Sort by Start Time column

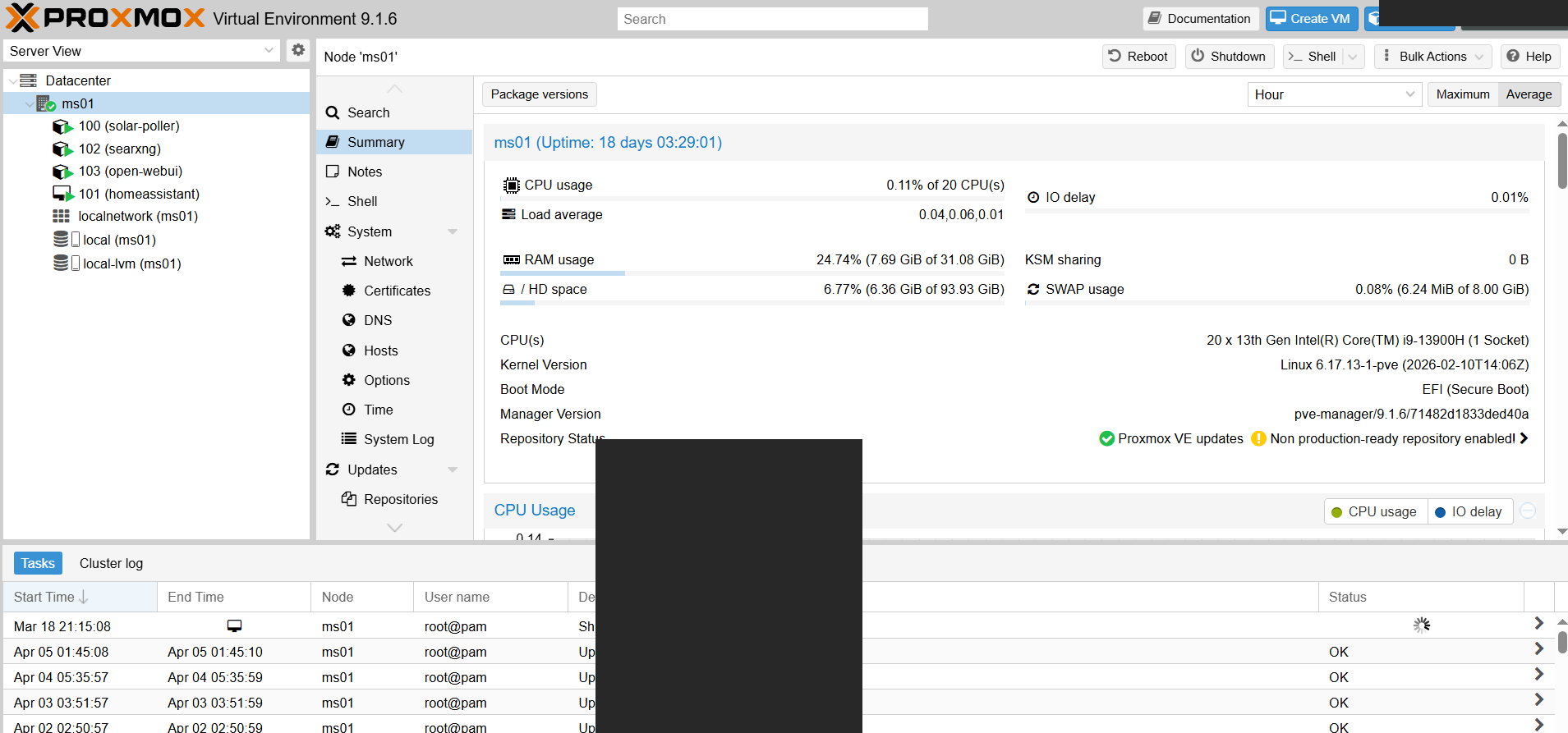(80, 597)
